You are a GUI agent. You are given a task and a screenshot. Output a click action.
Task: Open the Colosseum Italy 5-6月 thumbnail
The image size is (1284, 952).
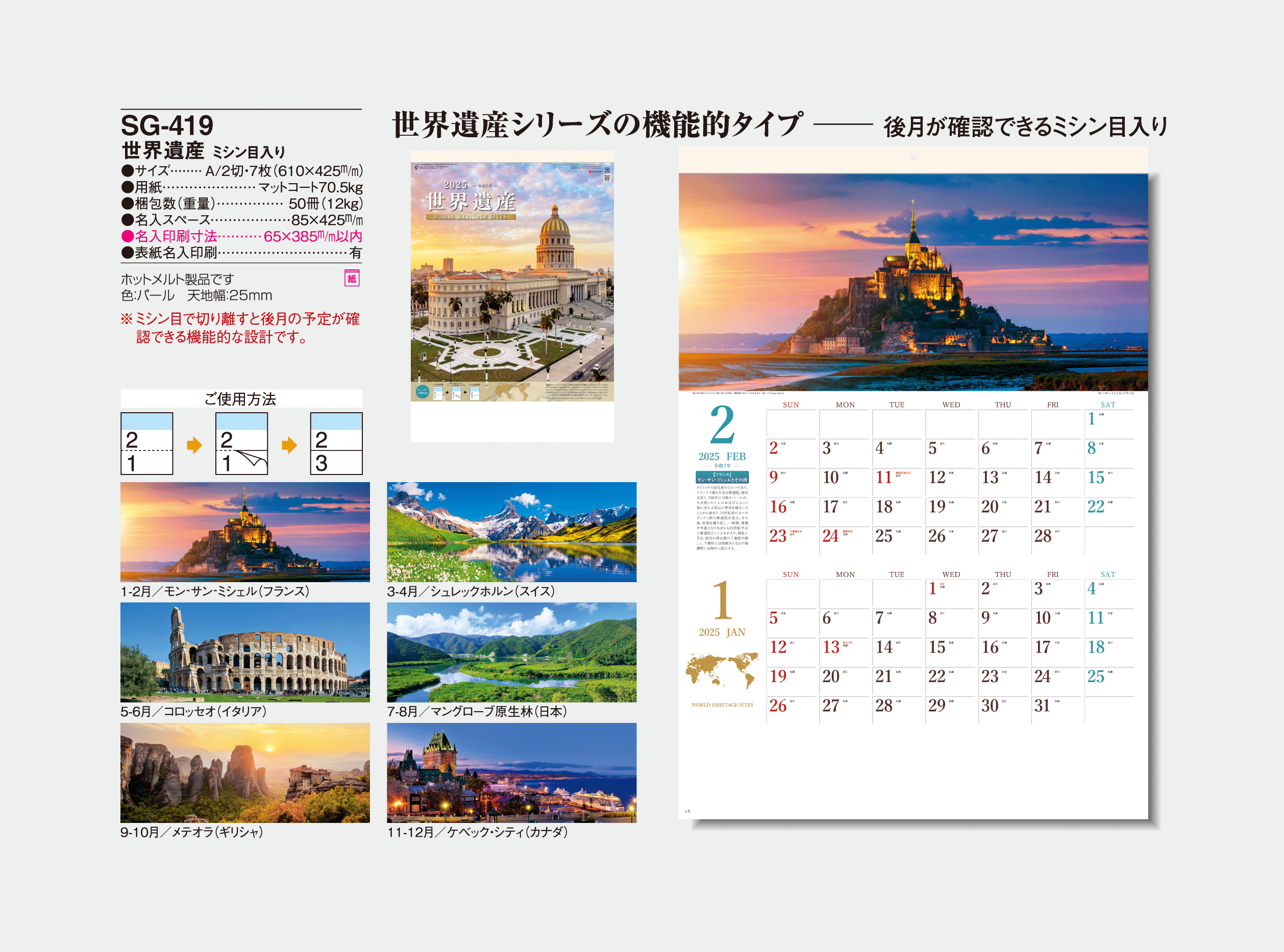(245, 652)
